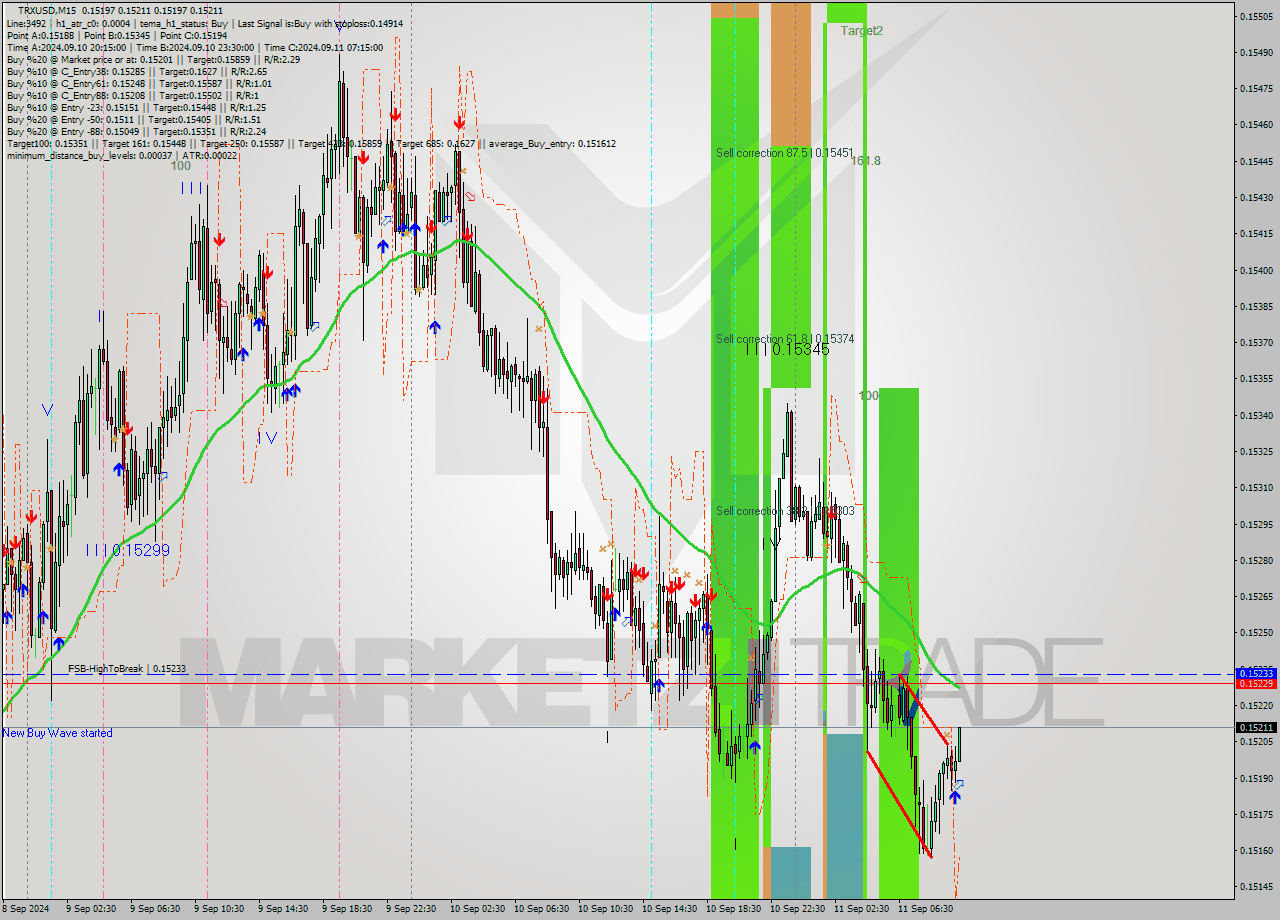The image size is (1280, 920).
Task: Click 0.15400 on the price axis
Action: 1256,270
